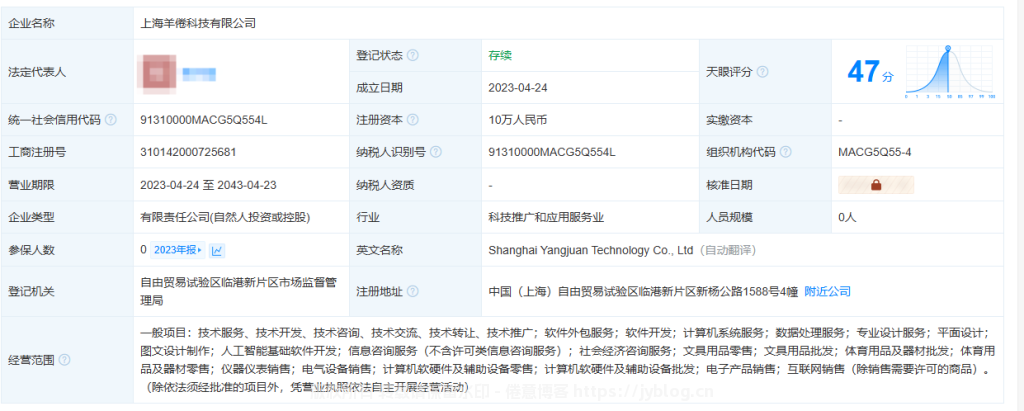This screenshot has height=411, width=1024.
Task: Click the lock icon in 核准日期 row
Action: pyautogui.click(x=875, y=185)
